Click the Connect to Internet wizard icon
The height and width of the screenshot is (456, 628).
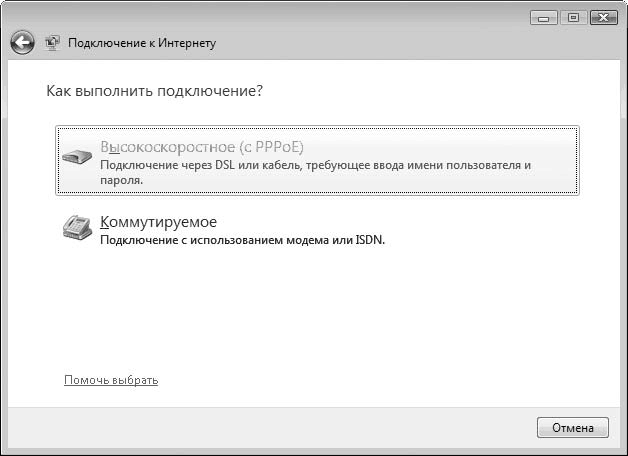(x=52, y=42)
